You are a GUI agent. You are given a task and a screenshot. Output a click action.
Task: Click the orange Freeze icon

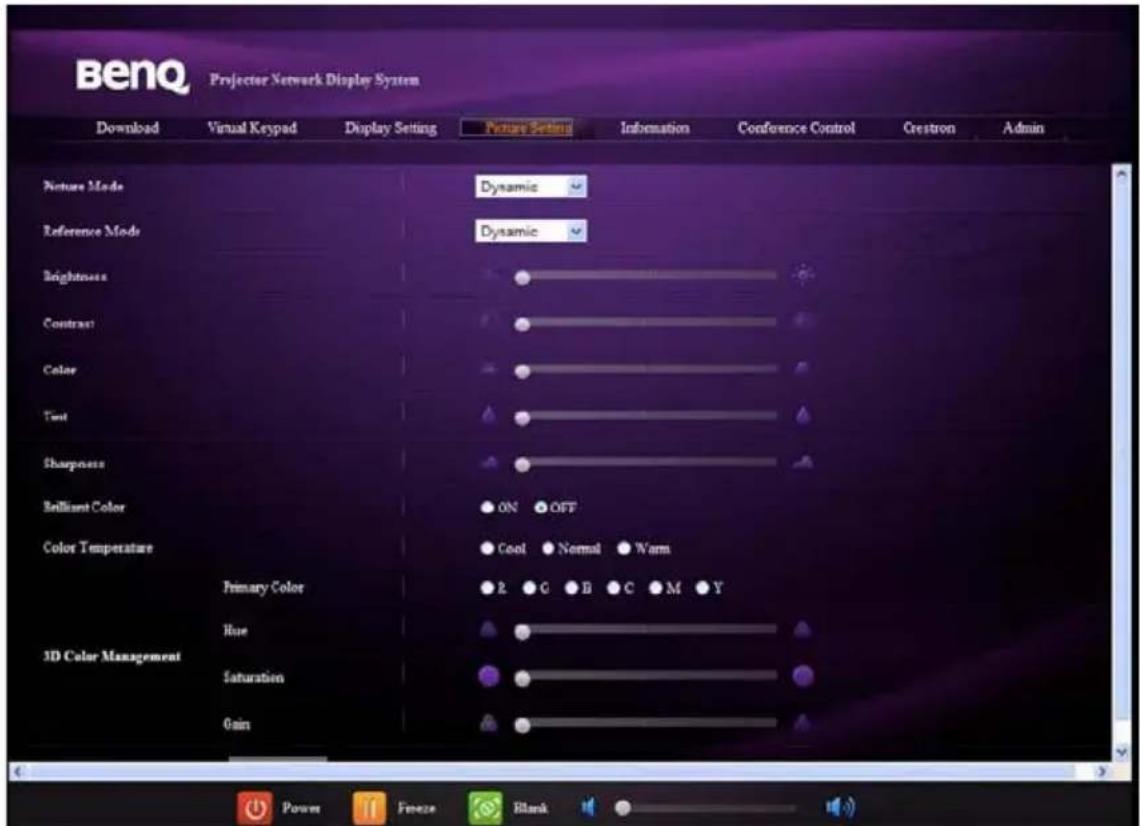point(369,808)
